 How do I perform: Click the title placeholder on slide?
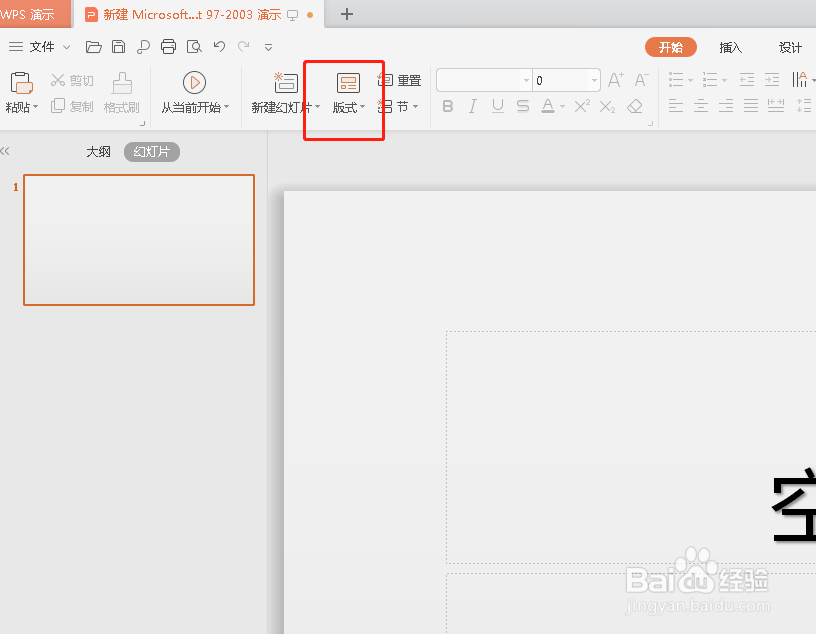click(x=631, y=447)
